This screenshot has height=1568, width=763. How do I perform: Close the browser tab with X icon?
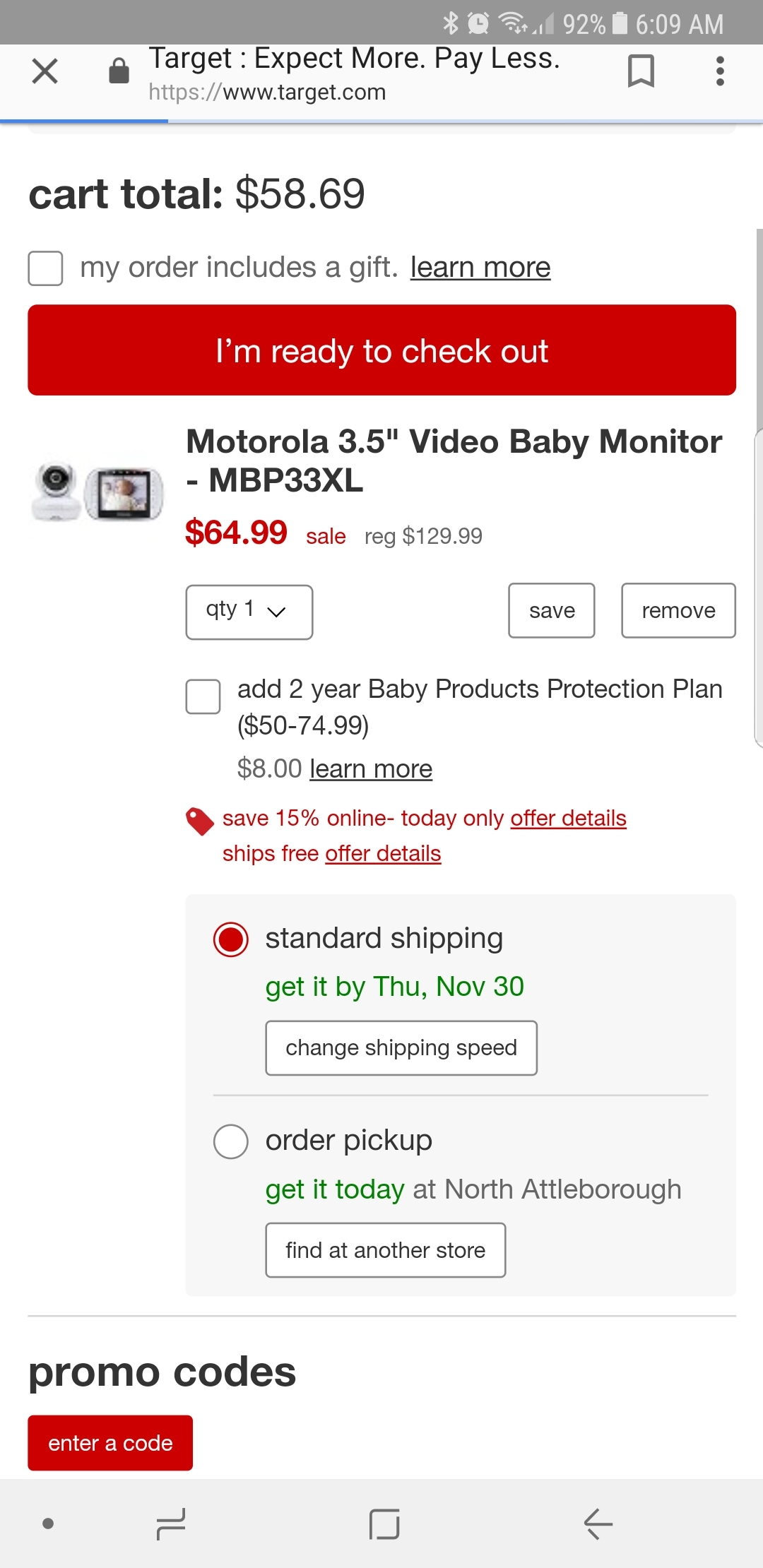tap(45, 71)
